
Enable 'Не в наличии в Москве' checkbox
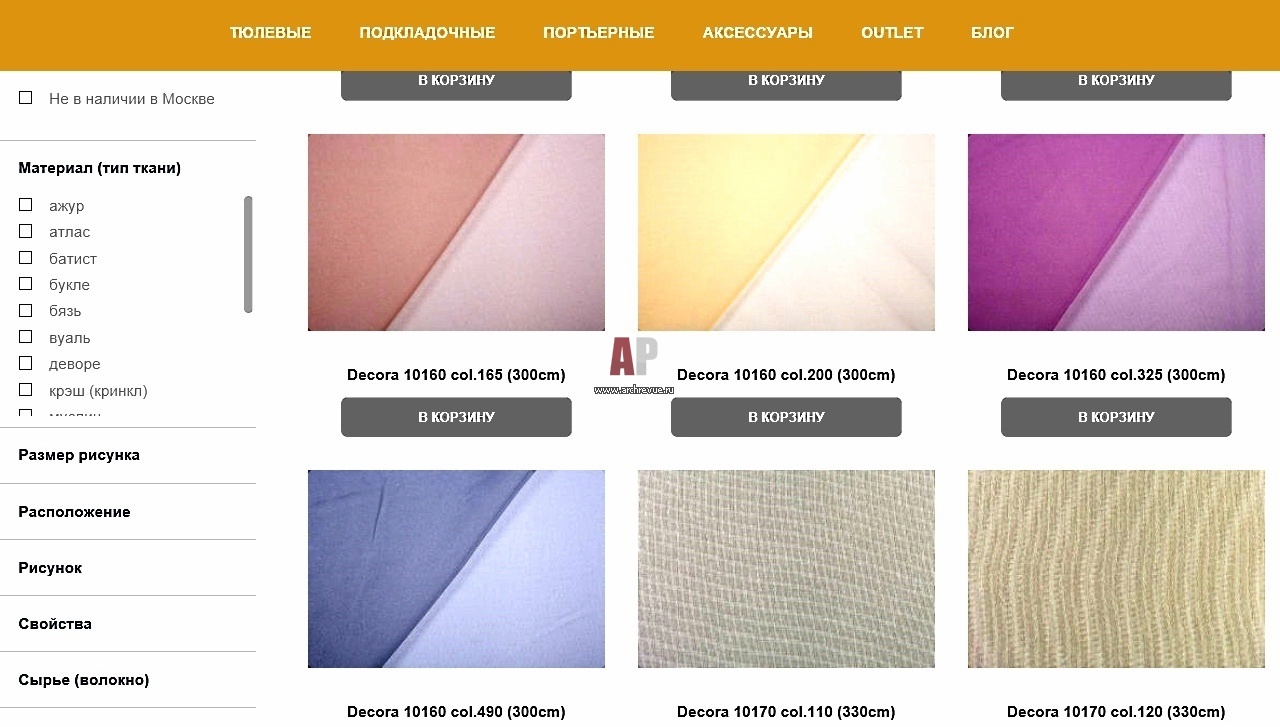pyautogui.click(x=26, y=98)
